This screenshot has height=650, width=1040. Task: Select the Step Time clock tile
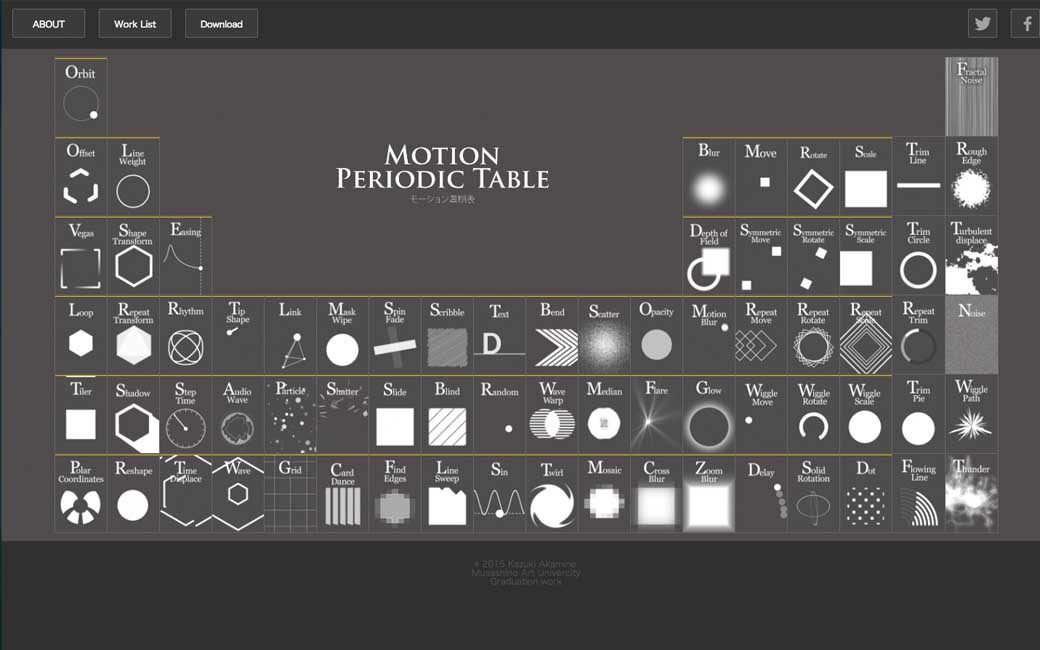pyautogui.click(x=185, y=414)
